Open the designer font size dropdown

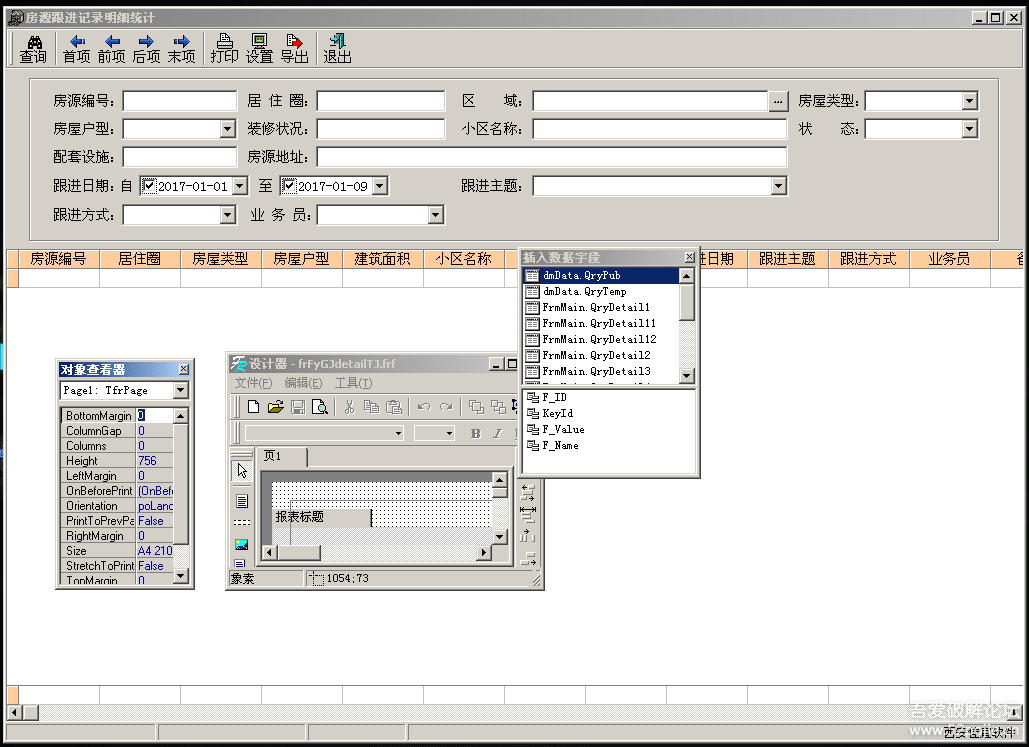click(450, 433)
